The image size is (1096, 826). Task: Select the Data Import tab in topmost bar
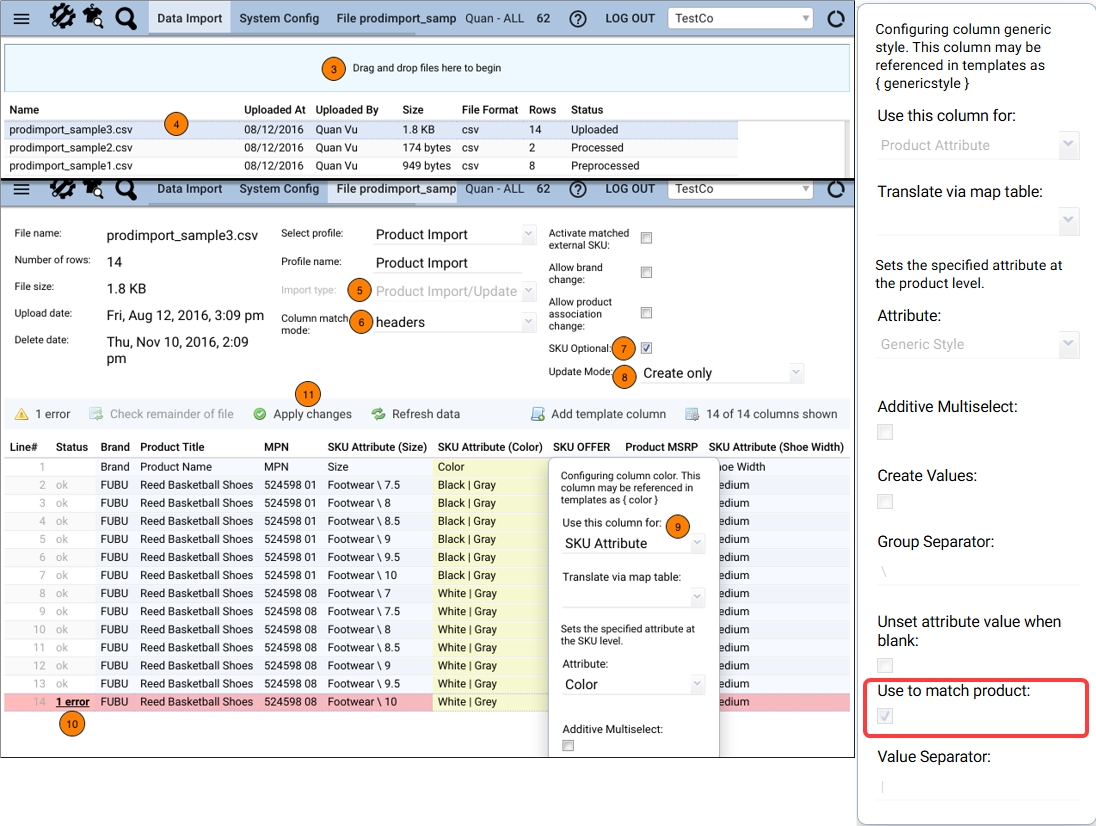tap(190, 18)
